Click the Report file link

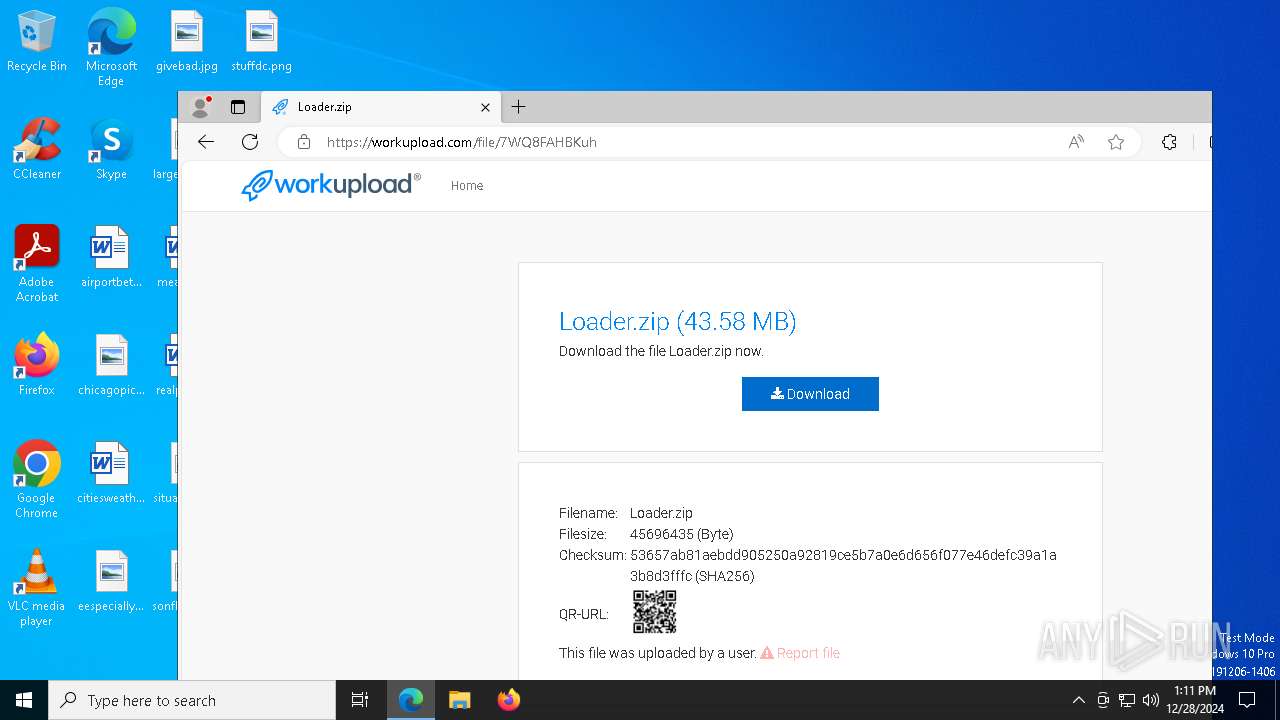point(800,653)
